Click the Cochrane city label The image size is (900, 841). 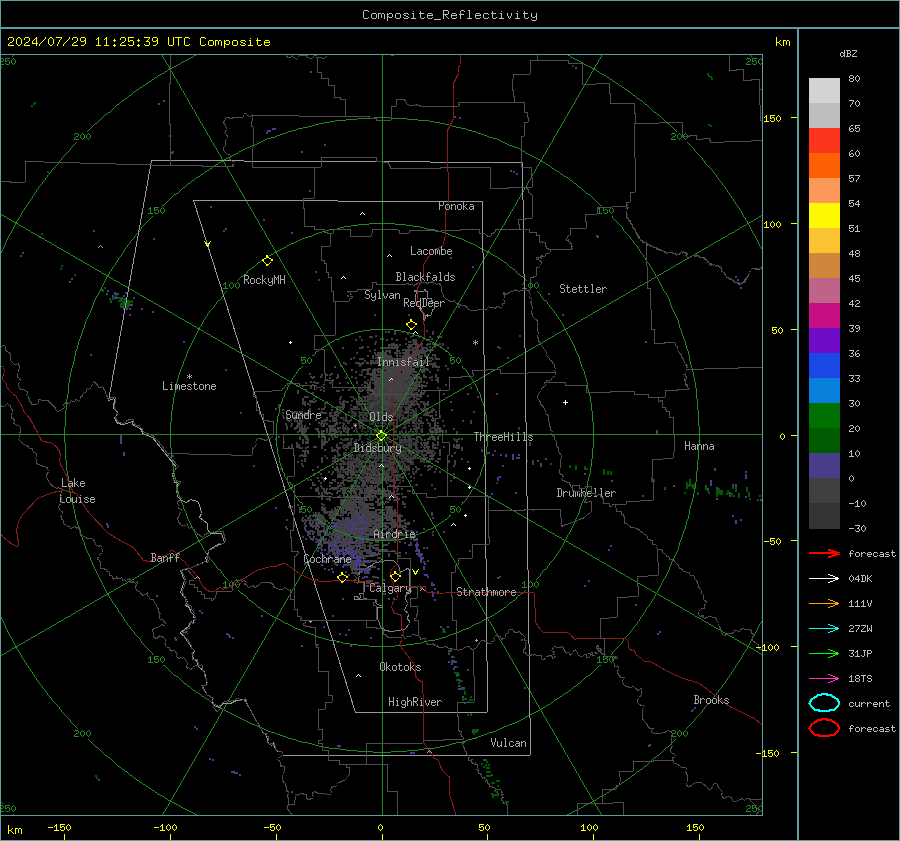pyautogui.click(x=327, y=559)
